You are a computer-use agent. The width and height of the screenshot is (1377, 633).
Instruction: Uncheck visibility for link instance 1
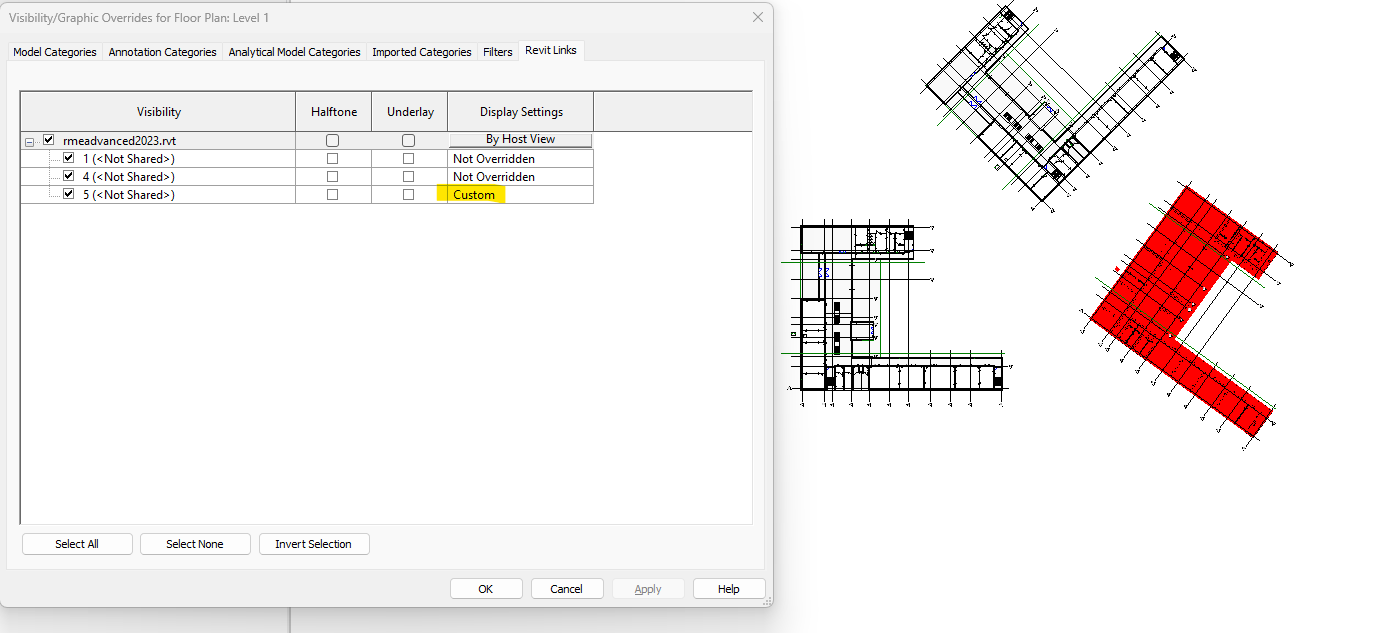point(68,157)
